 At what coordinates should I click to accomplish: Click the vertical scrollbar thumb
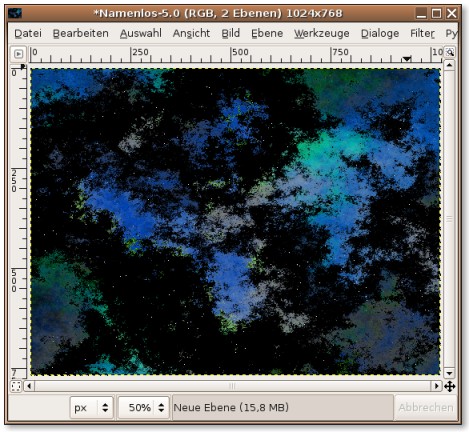coord(449,219)
